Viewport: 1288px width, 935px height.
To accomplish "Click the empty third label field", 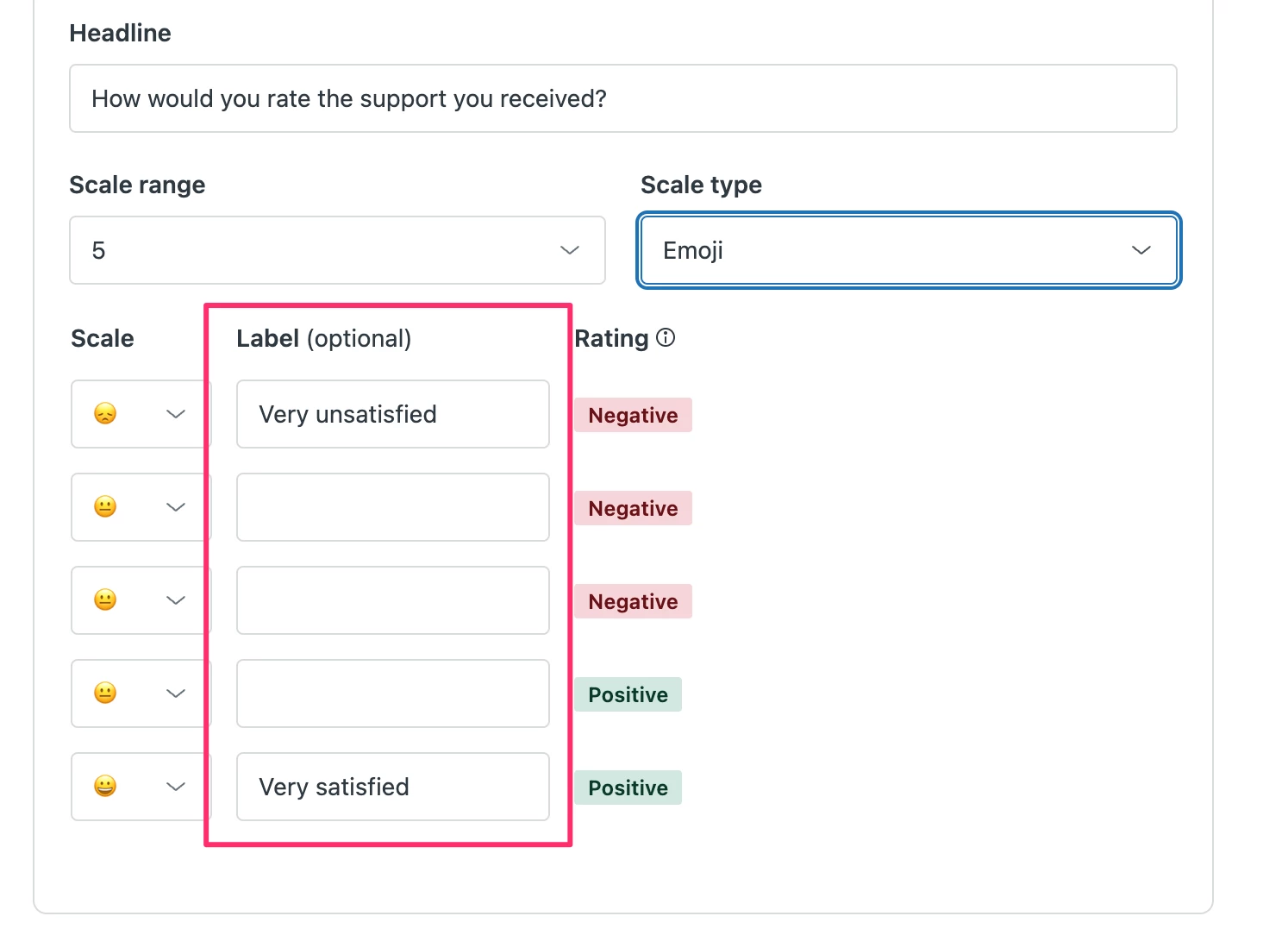I will [392, 600].
